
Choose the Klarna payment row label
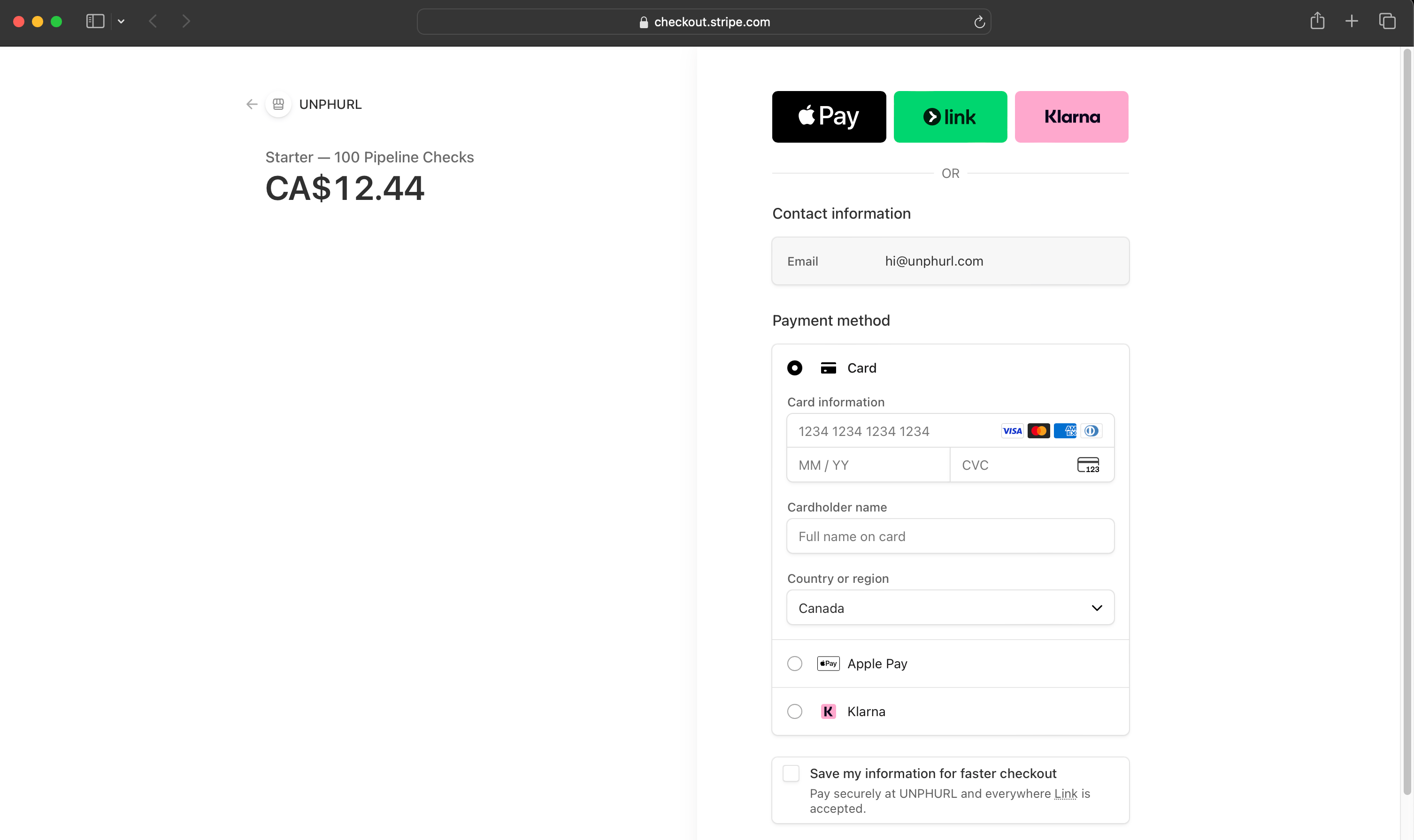point(866,711)
